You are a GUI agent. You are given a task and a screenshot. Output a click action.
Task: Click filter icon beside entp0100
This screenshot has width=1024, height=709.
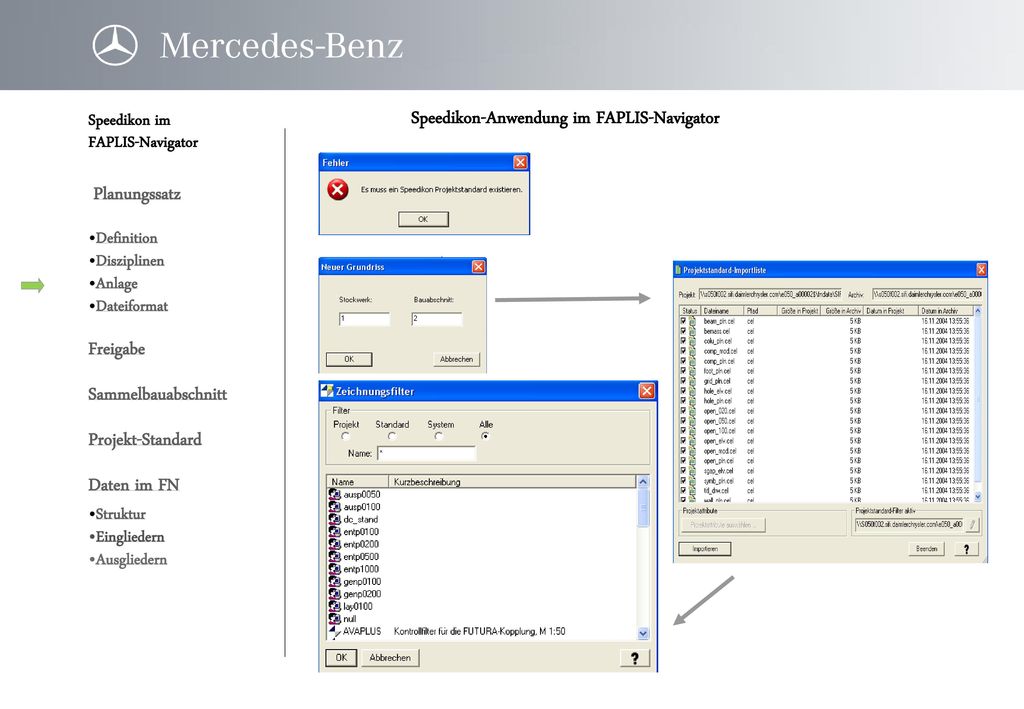pyautogui.click(x=334, y=531)
